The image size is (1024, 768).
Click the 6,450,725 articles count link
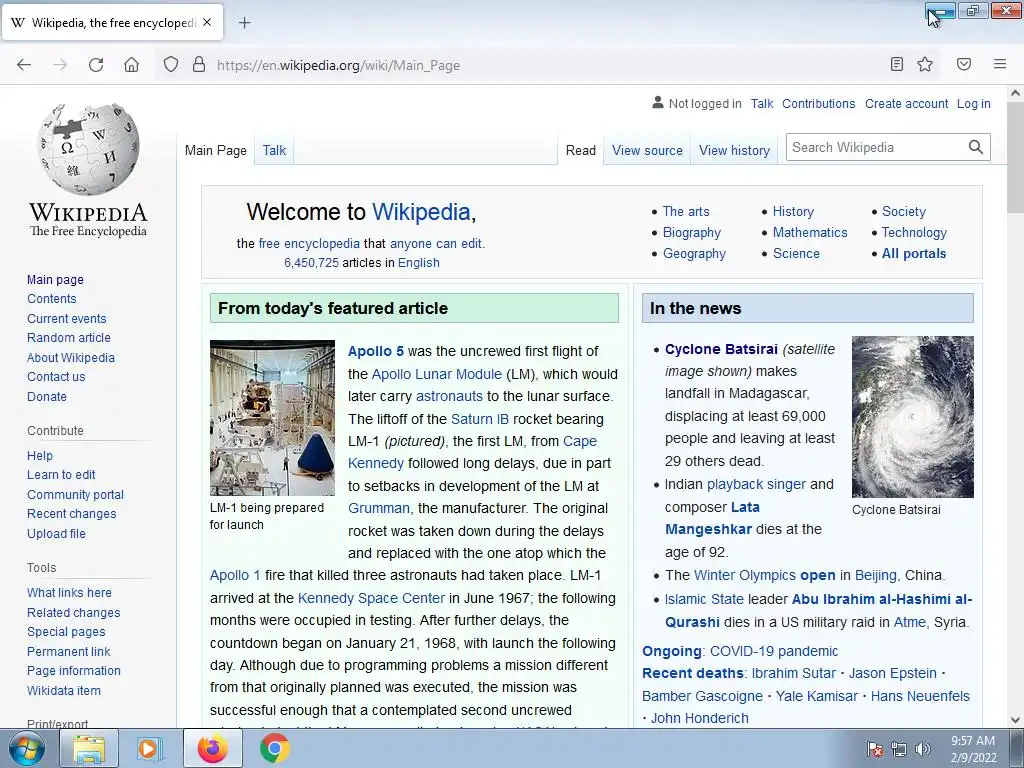click(x=311, y=263)
